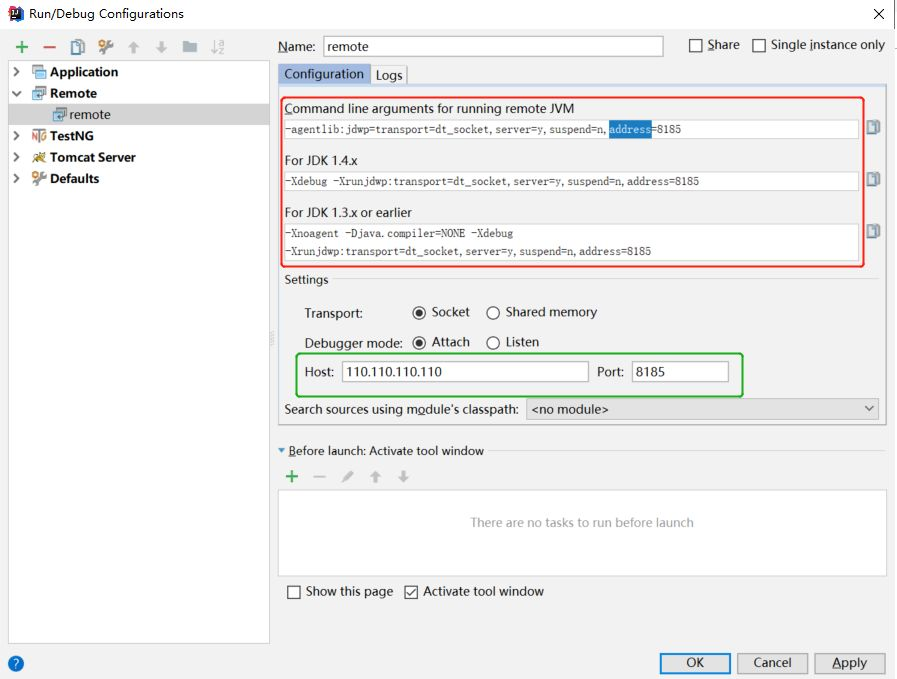The height and width of the screenshot is (679, 897).
Task: Click the JDK 1.4.x arguments field
Action: [571, 181]
